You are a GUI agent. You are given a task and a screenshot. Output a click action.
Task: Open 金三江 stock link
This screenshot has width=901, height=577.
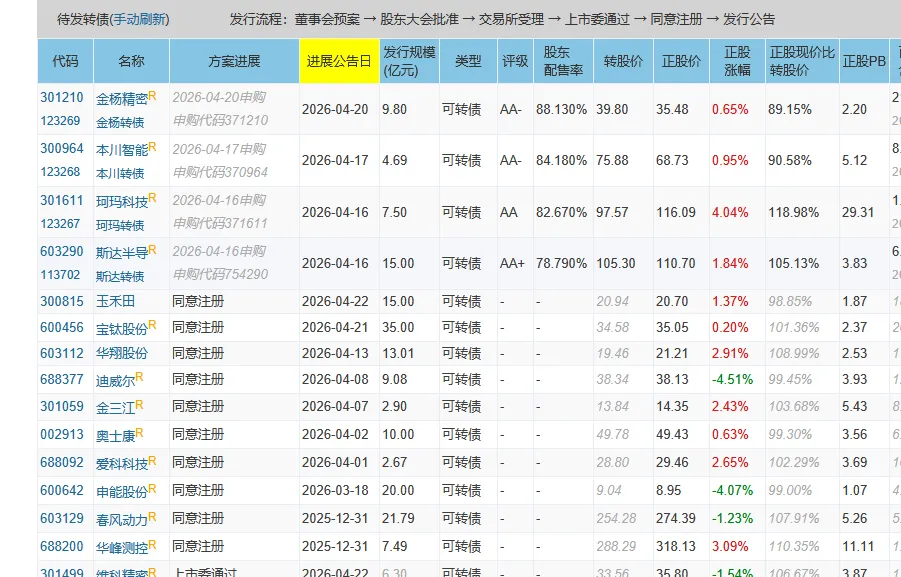(x=115, y=408)
